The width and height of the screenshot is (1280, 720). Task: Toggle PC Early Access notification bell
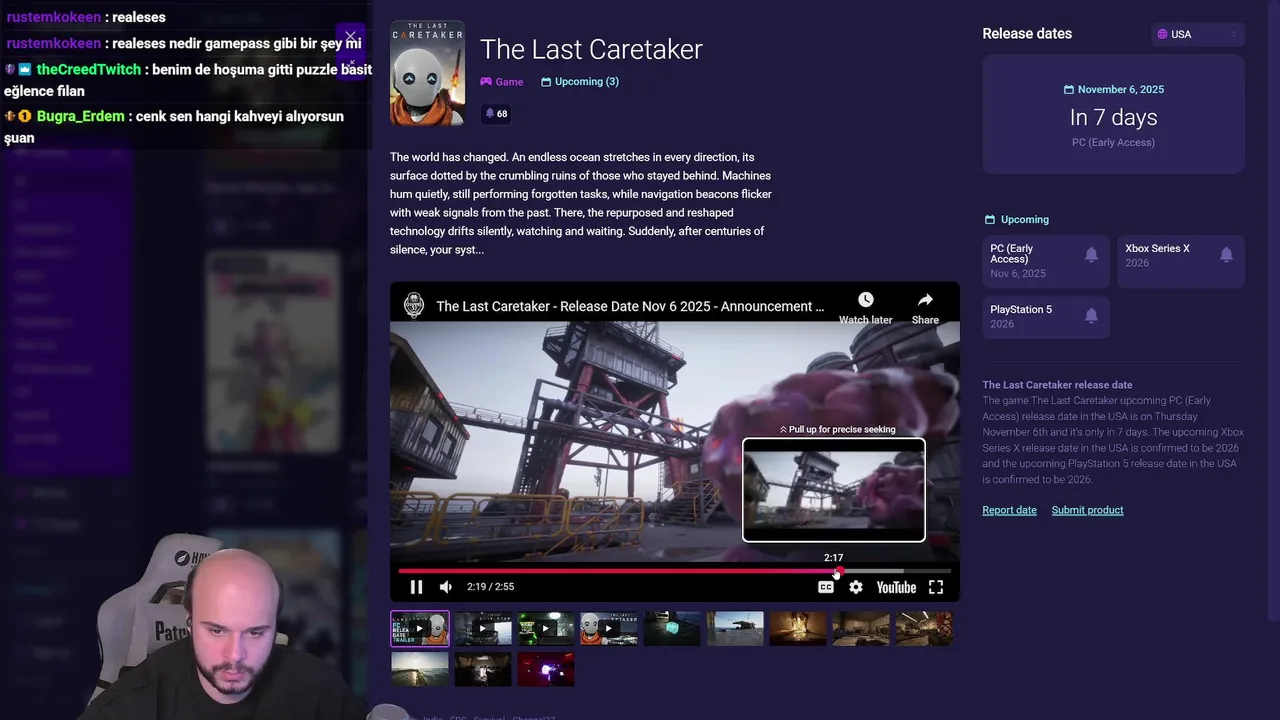click(x=1091, y=255)
